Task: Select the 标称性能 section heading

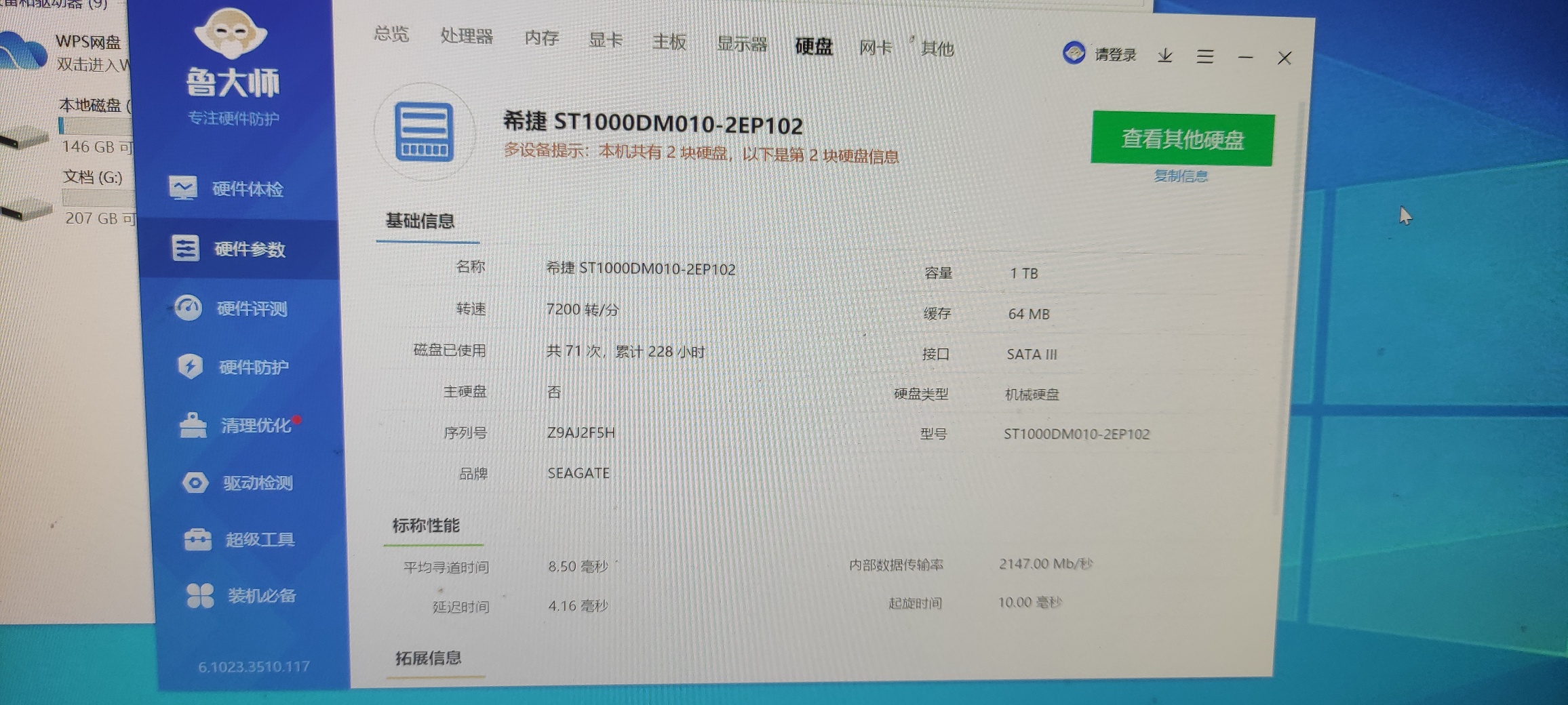Action: click(426, 525)
